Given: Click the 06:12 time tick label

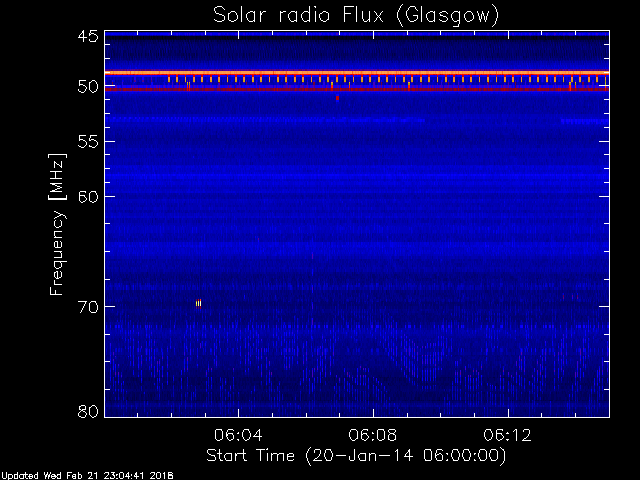Looking at the screenshot, I should click(x=508, y=435).
